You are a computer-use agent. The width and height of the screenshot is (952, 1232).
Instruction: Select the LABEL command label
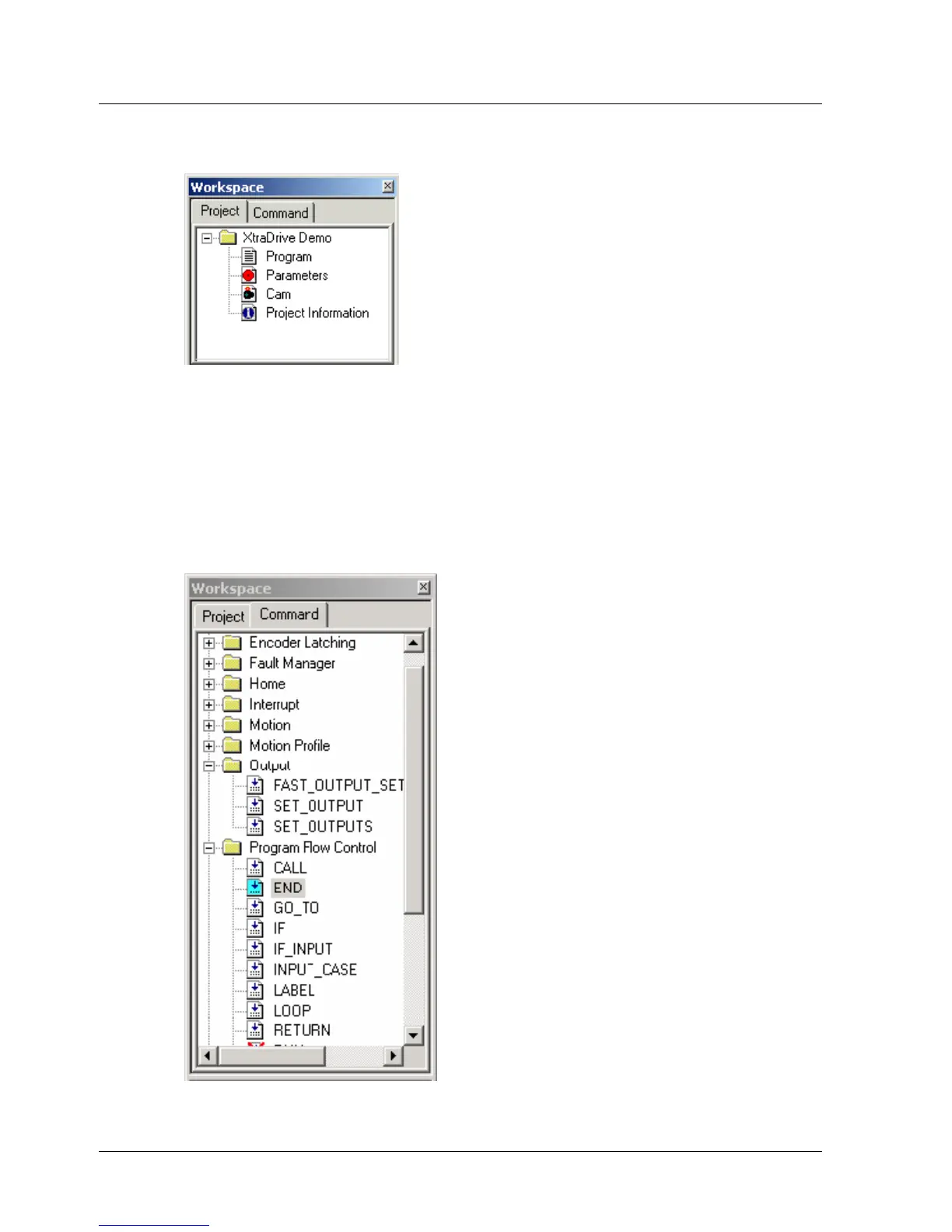(294, 990)
